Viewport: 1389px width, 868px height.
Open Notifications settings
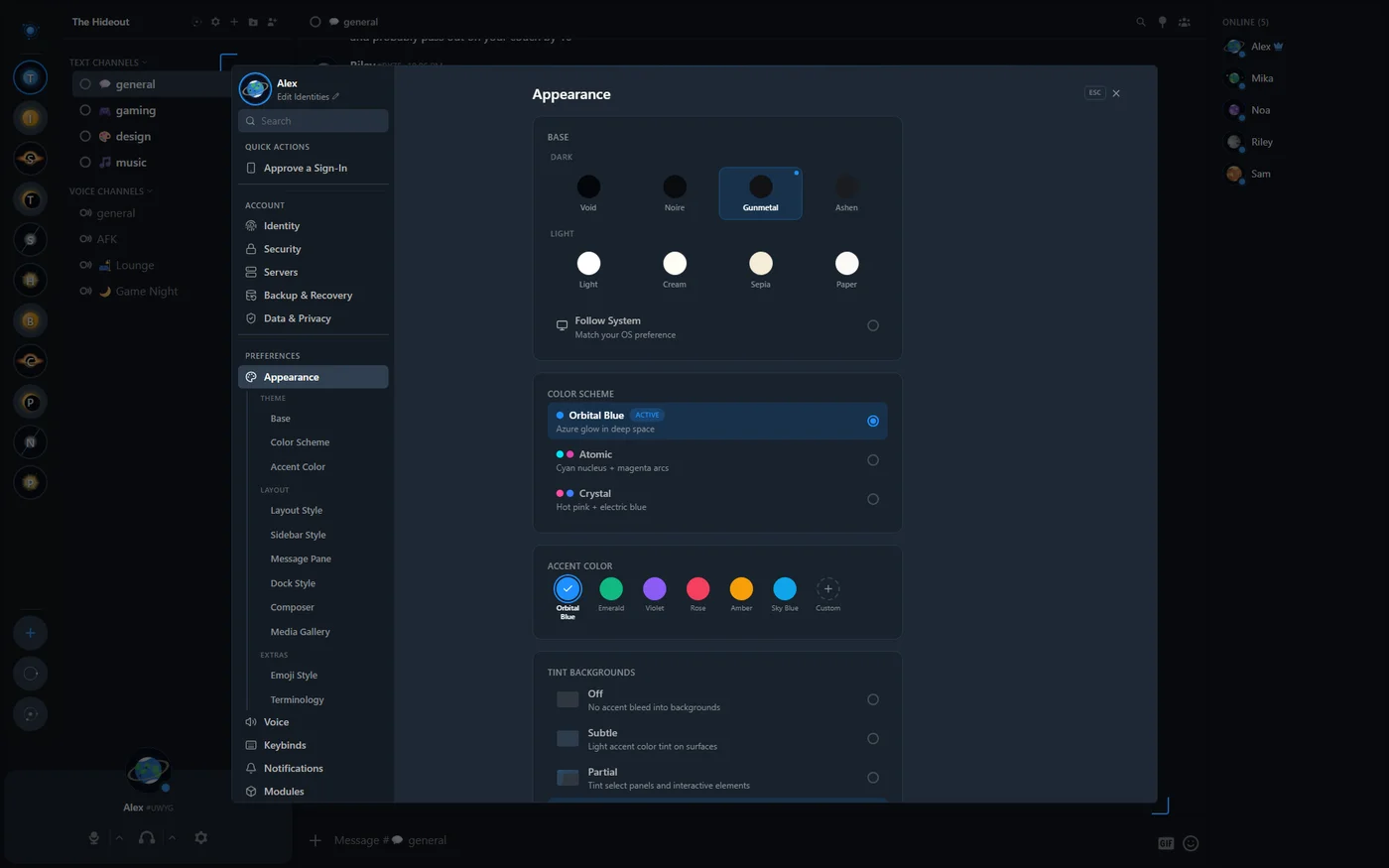click(314, 769)
